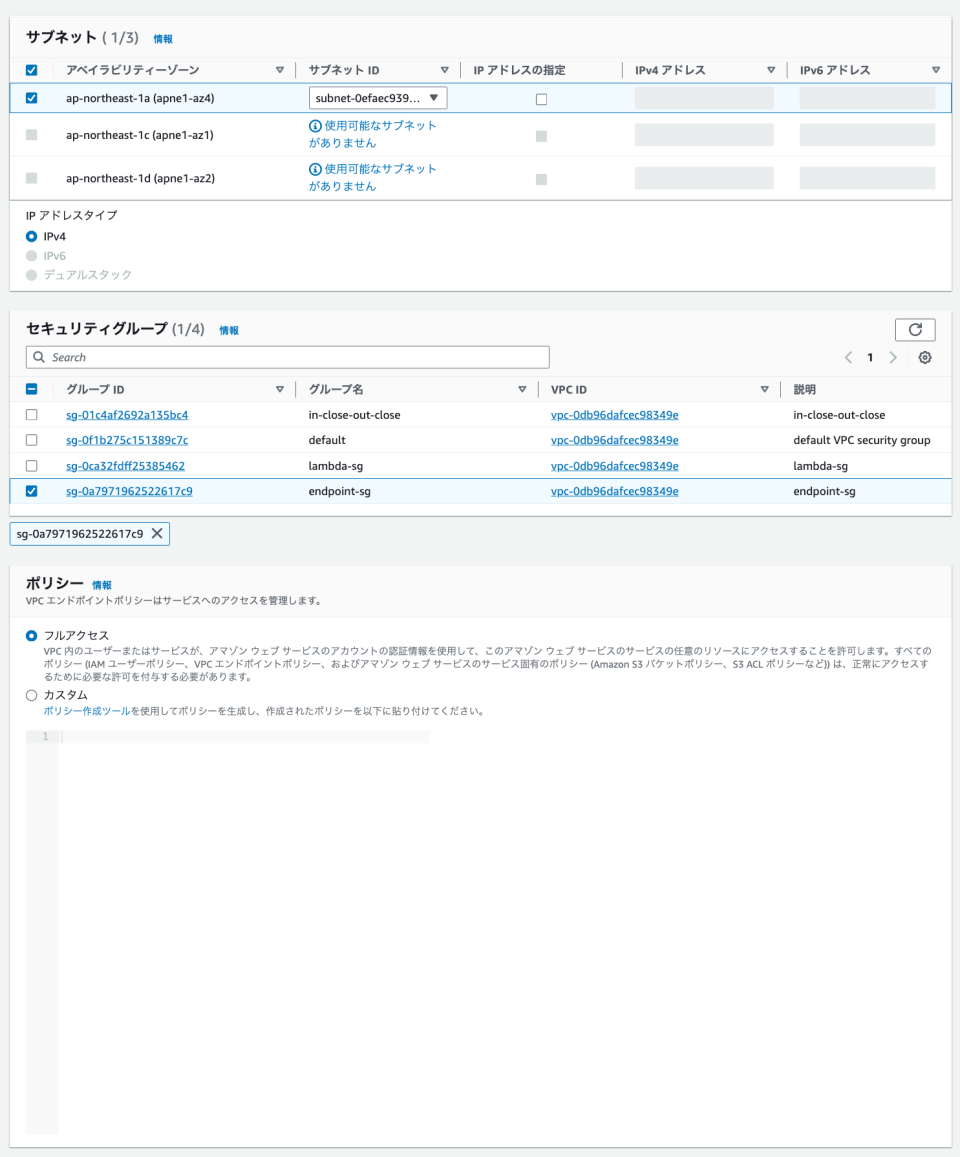The width and height of the screenshot is (960, 1157).
Task: Open the subnet-0efaec939 dropdown
Action: click(x=378, y=98)
